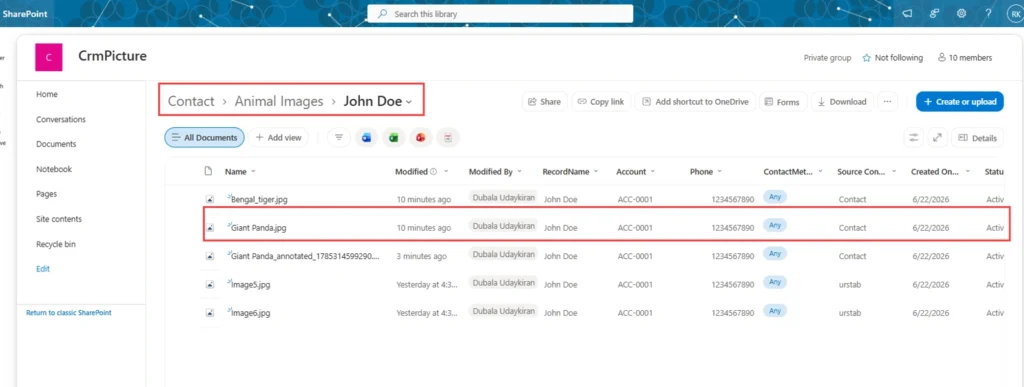Click the image icon beside Giant Panda.jpg
The image size is (1024, 387).
coord(210,228)
